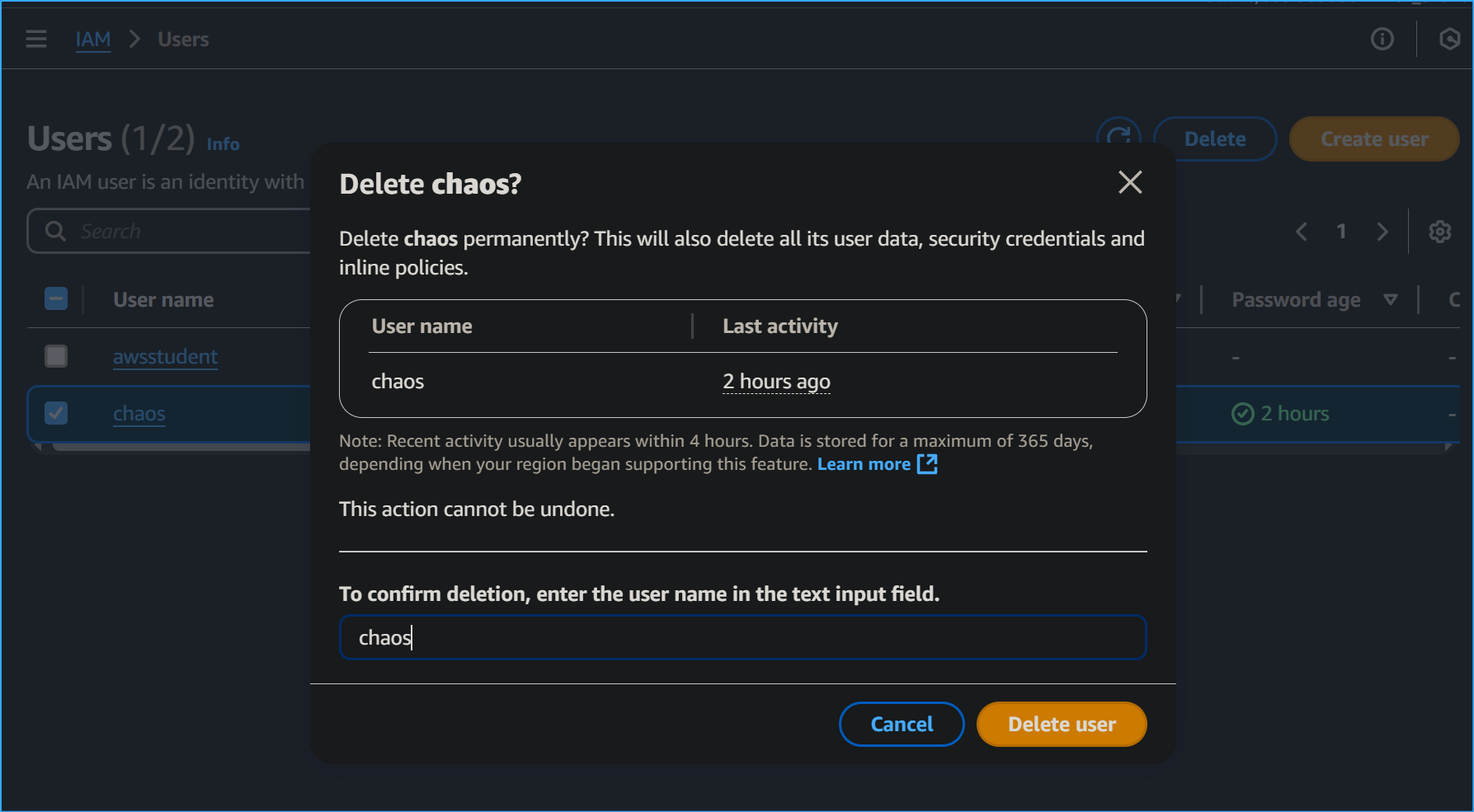Open the navigation sidebar hamburger menu
The image size is (1474, 812).
[35, 38]
